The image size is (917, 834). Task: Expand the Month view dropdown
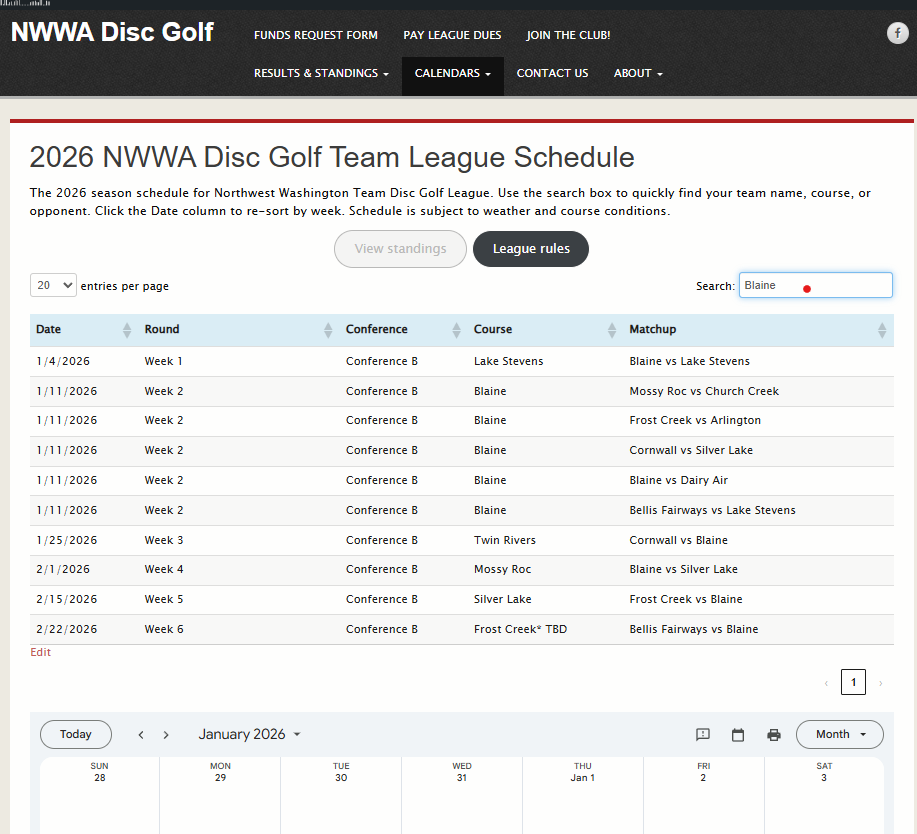click(839, 734)
